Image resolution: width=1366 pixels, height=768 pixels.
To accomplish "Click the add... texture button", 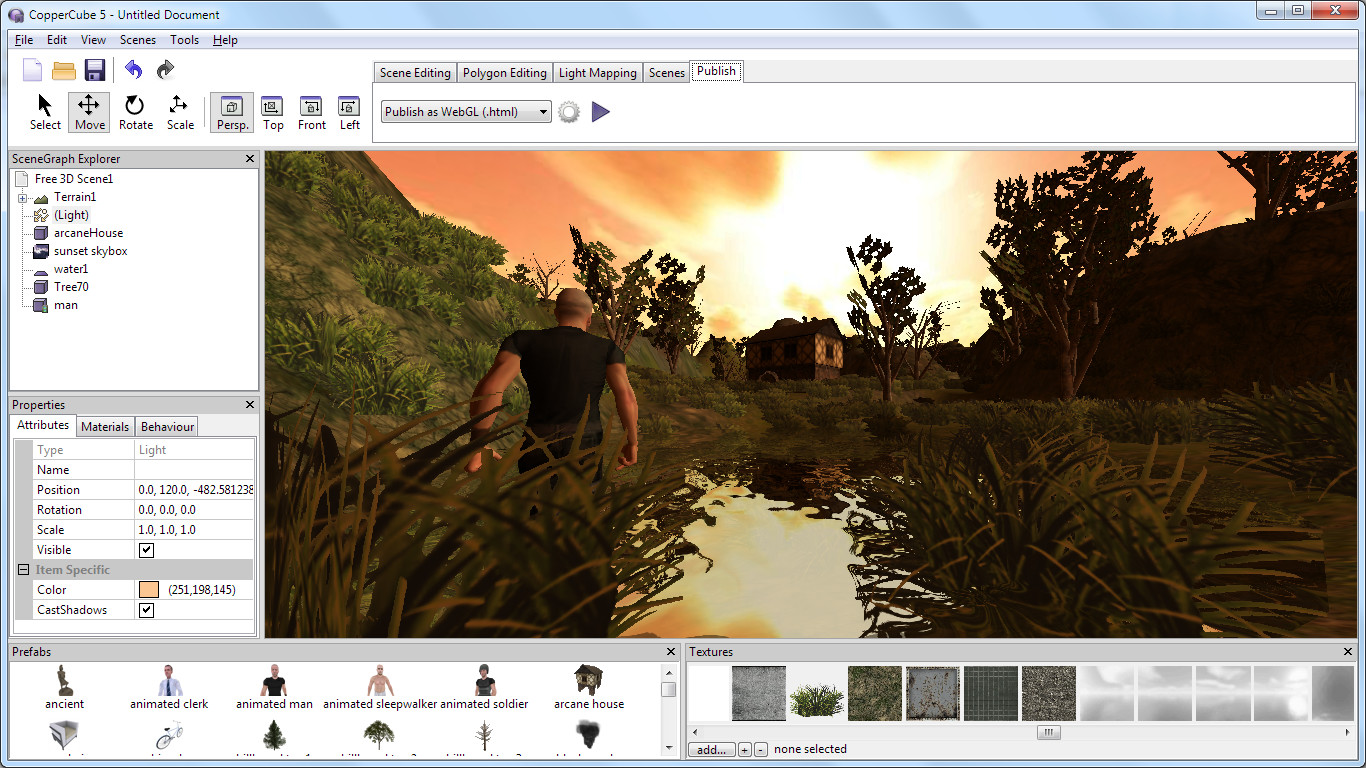I will [711, 749].
